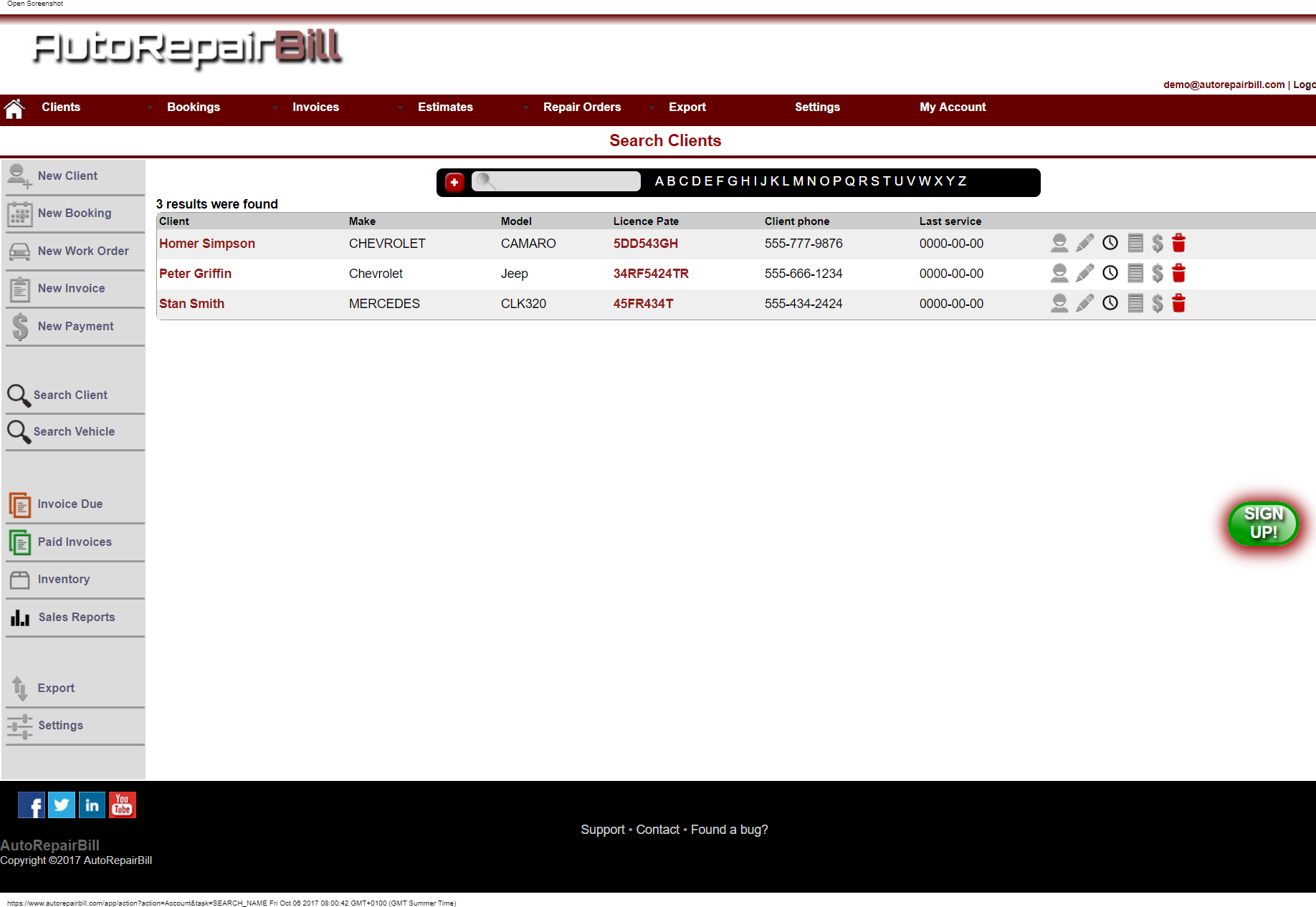The height and width of the screenshot is (907, 1316).
Task: Expand the Estimates menu dropdown
Action: 525,107
